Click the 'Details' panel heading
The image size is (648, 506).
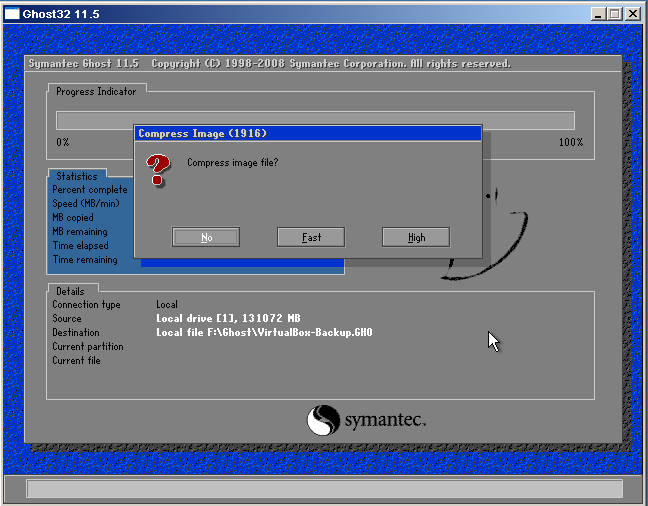(x=70, y=291)
